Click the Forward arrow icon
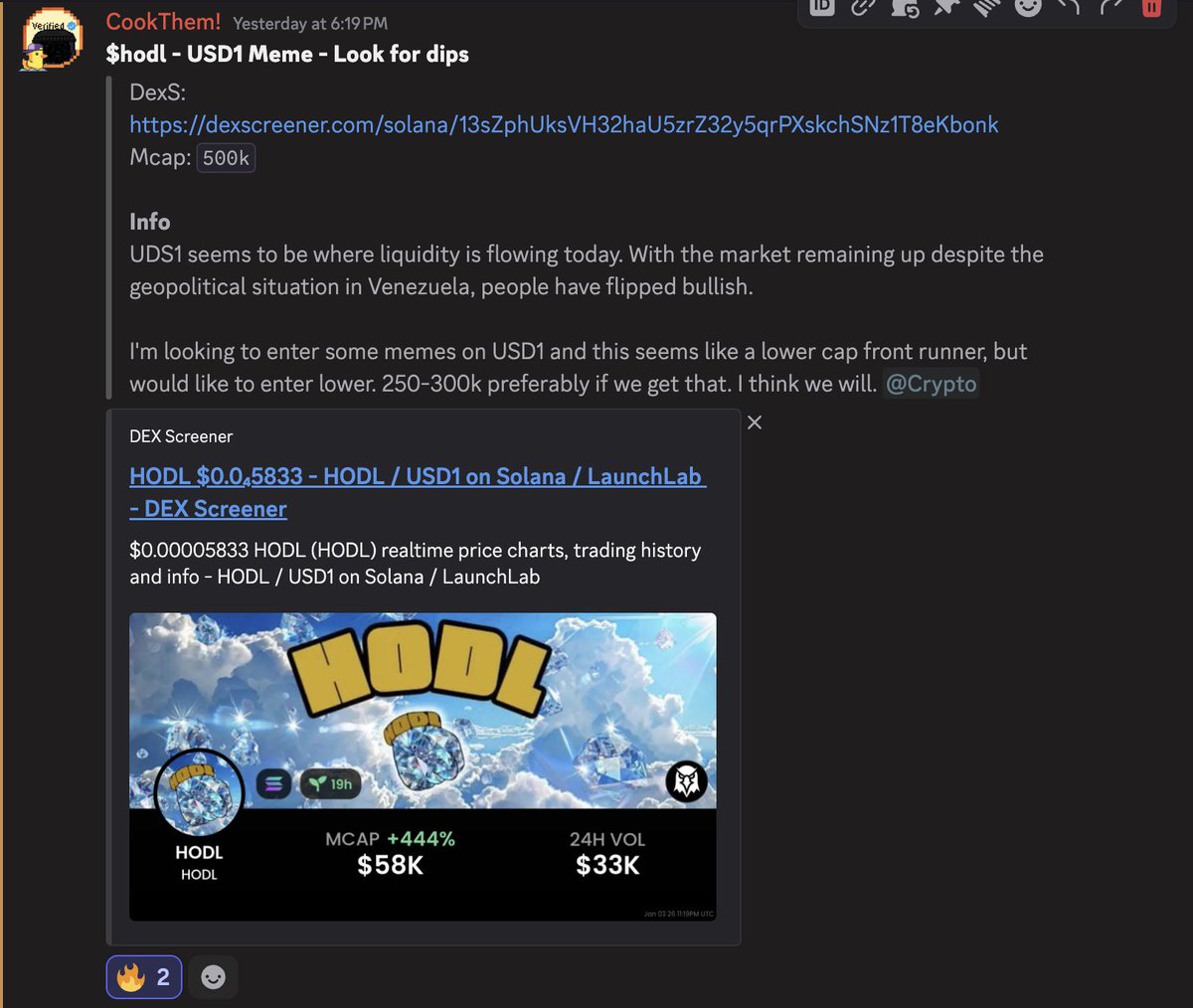The image size is (1193, 1008). [1110, 7]
